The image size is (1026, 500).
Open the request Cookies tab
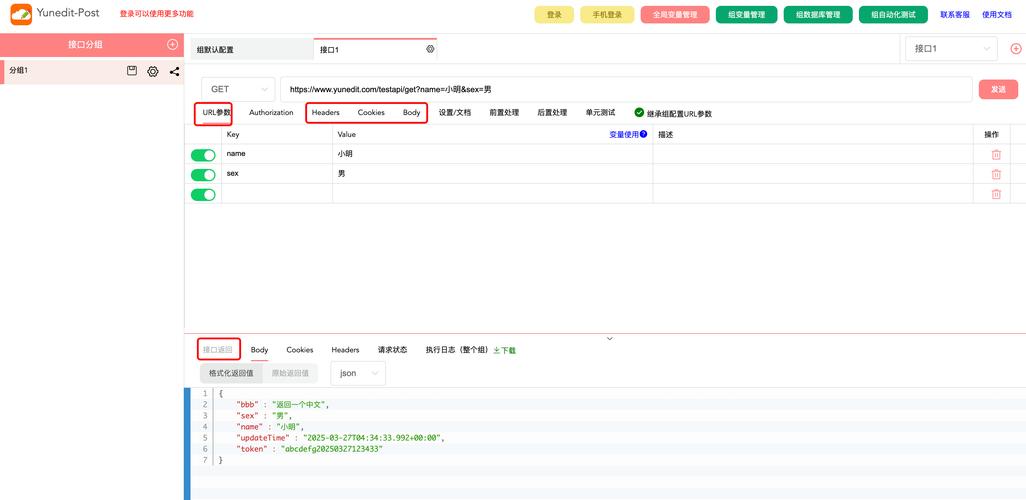pos(371,113)
